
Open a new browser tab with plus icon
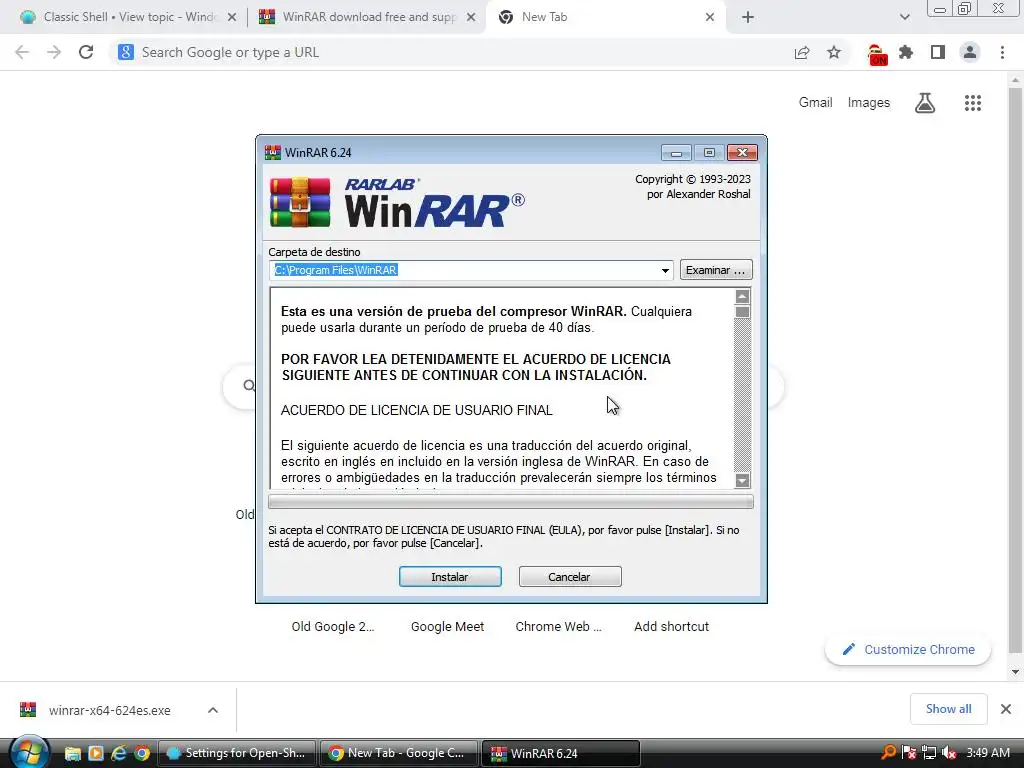(748, 18)
